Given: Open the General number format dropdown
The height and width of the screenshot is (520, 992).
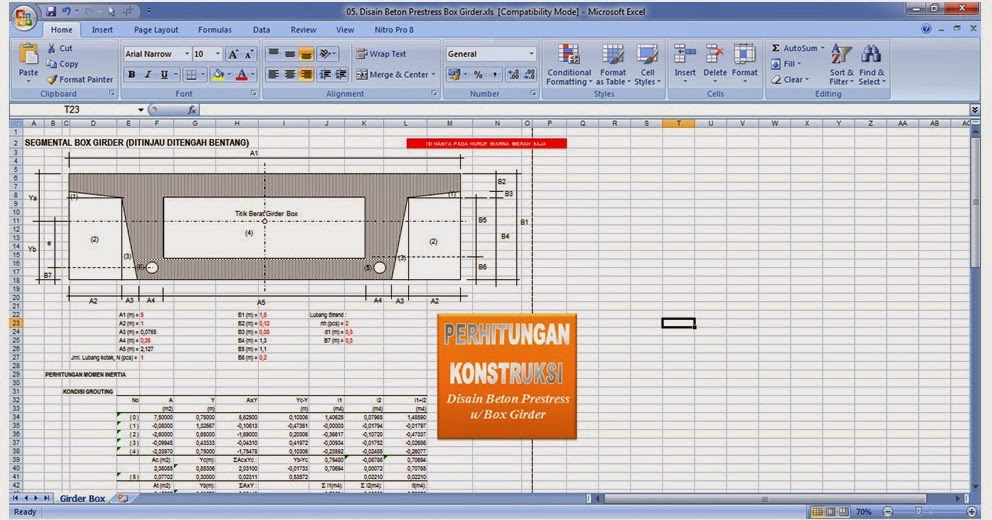Looking at the screenshot, I should pyautogui.click(x=531, y=54).
